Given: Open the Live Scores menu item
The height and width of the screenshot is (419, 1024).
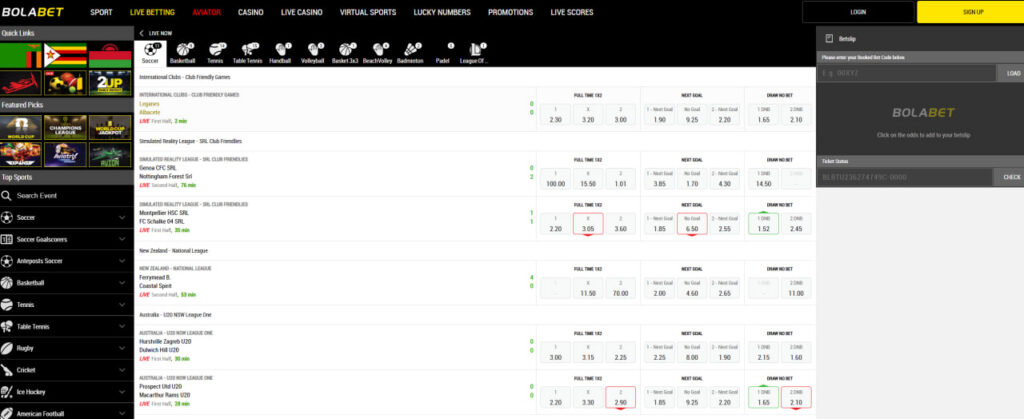Looking at the screenshot, I should pyautogui.click(x=571, y=12).
